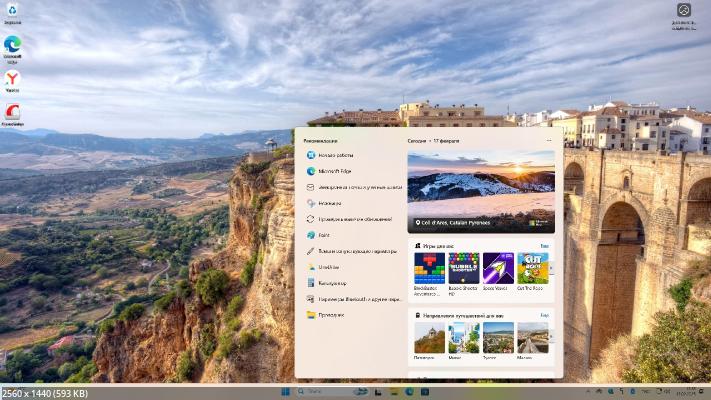Open the Coll d'Ares Catalan Pyrenees image
Image resolution: width=711 pixels, height=400 pixels.
481,192
